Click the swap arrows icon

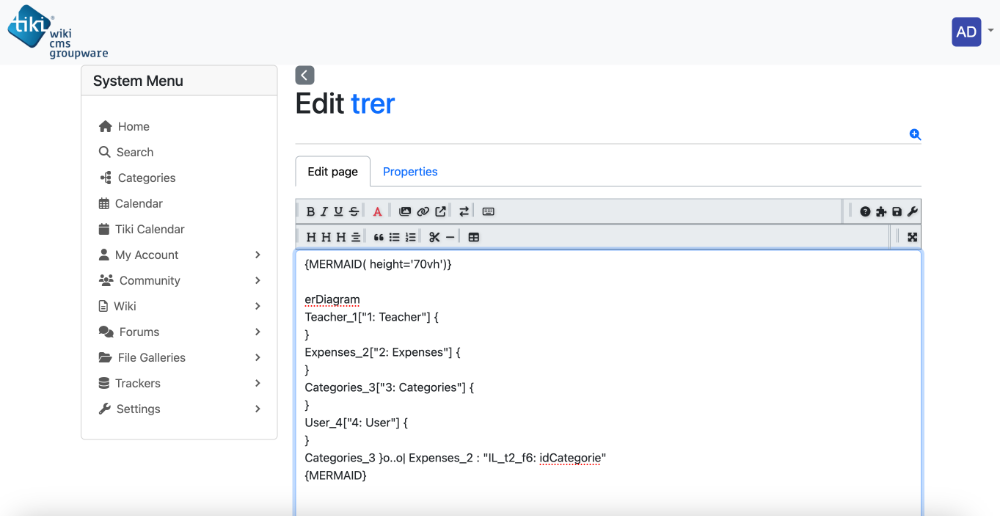pyautogui.click(x=464, y=212)
